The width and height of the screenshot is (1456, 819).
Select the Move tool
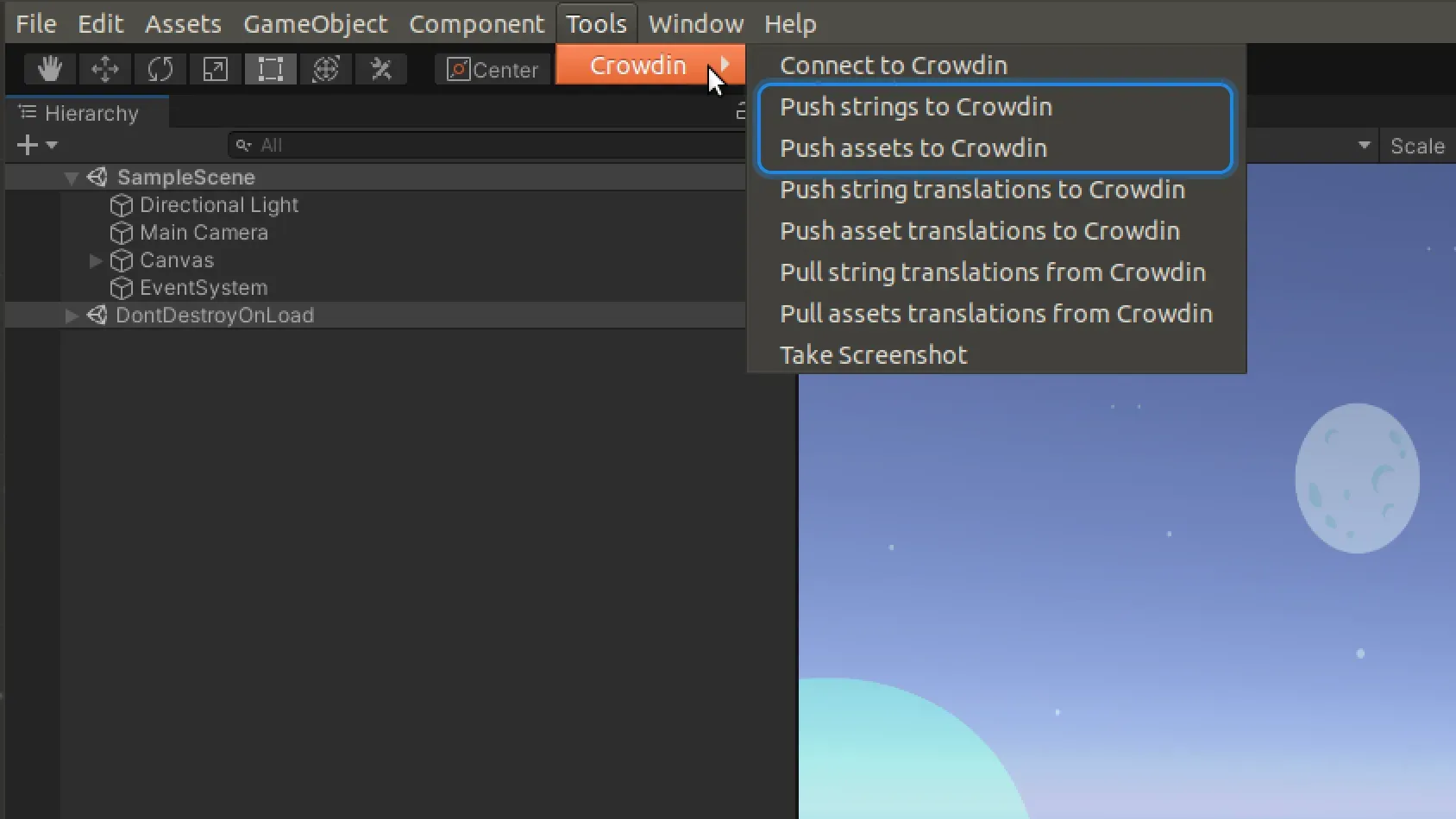click(104, 69)
